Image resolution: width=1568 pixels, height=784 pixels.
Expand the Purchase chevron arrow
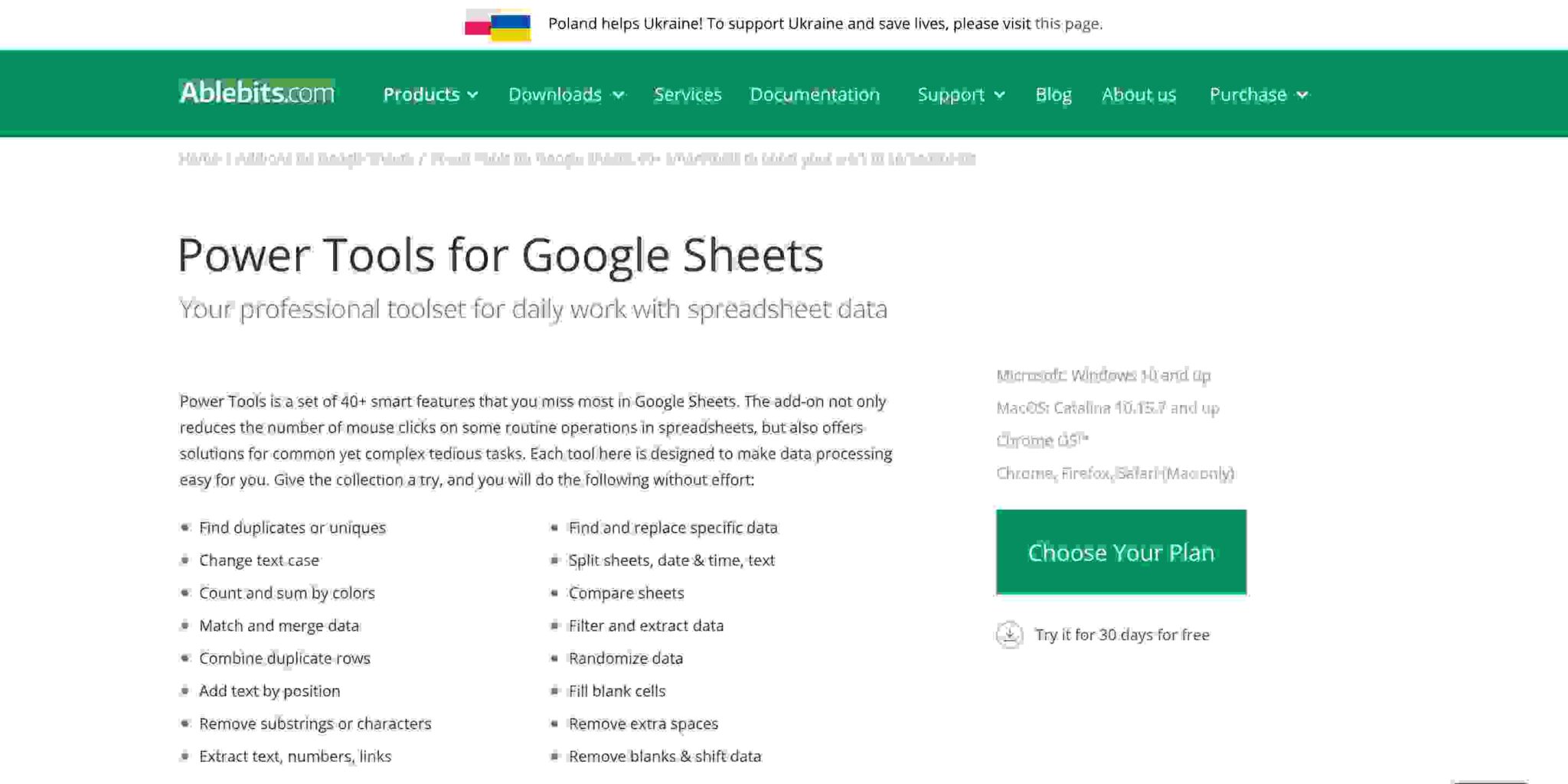(x=1302, y=95)
